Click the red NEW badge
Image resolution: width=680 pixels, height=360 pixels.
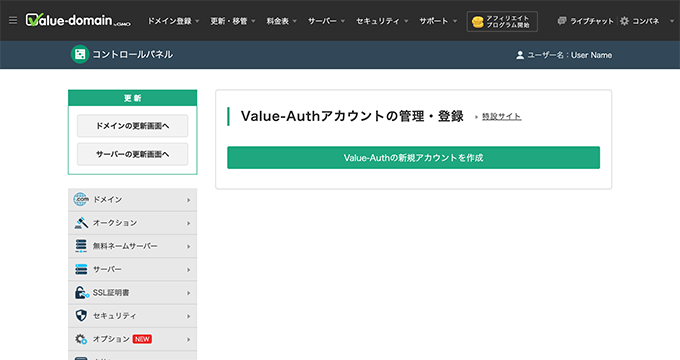(x=142, y=339)
